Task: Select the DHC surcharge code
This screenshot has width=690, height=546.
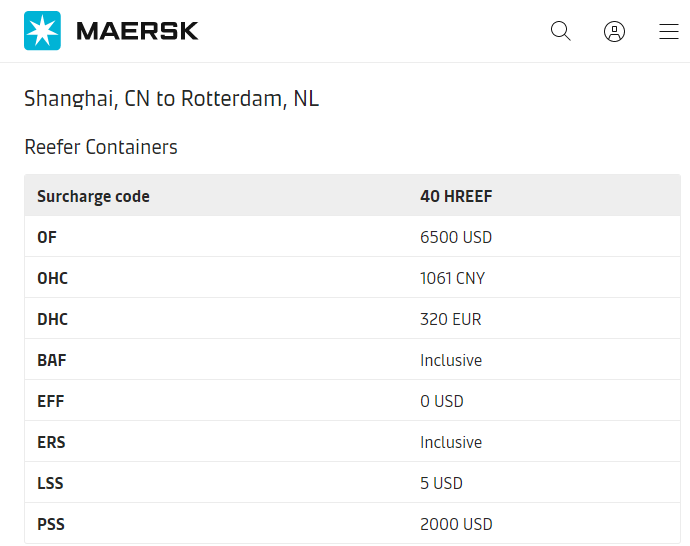Action: pos(53,319)
